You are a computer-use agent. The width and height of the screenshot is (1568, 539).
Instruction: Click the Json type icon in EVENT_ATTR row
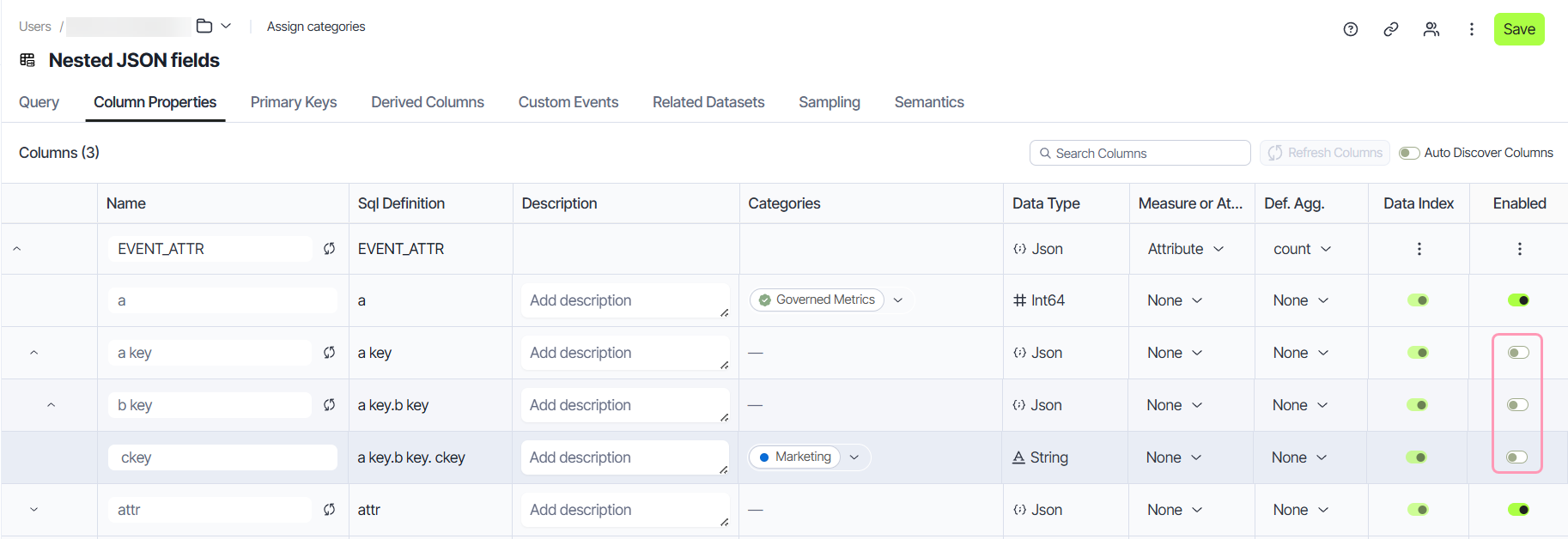tap(1019, 249)
